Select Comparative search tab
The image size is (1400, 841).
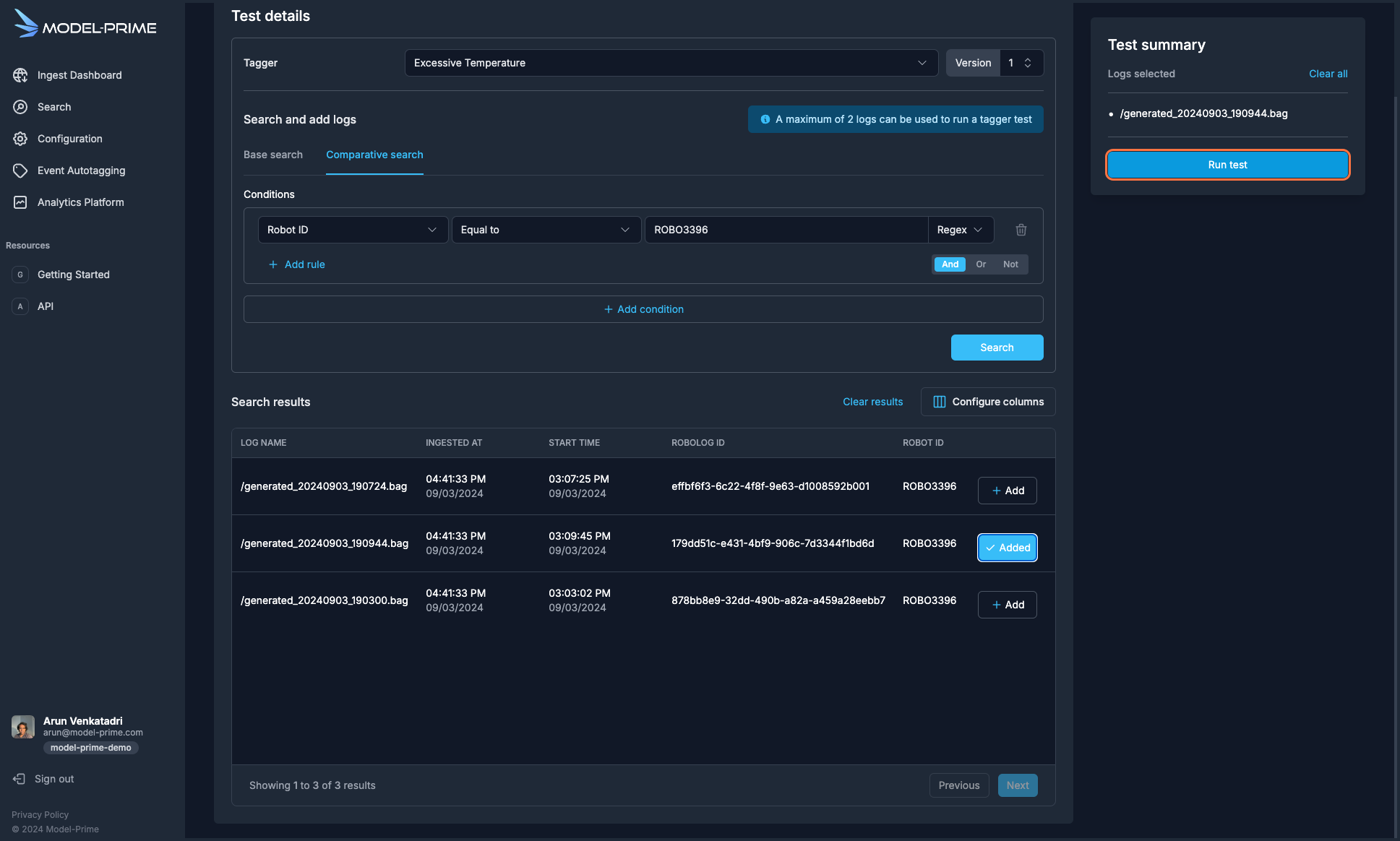click(374, 155)
